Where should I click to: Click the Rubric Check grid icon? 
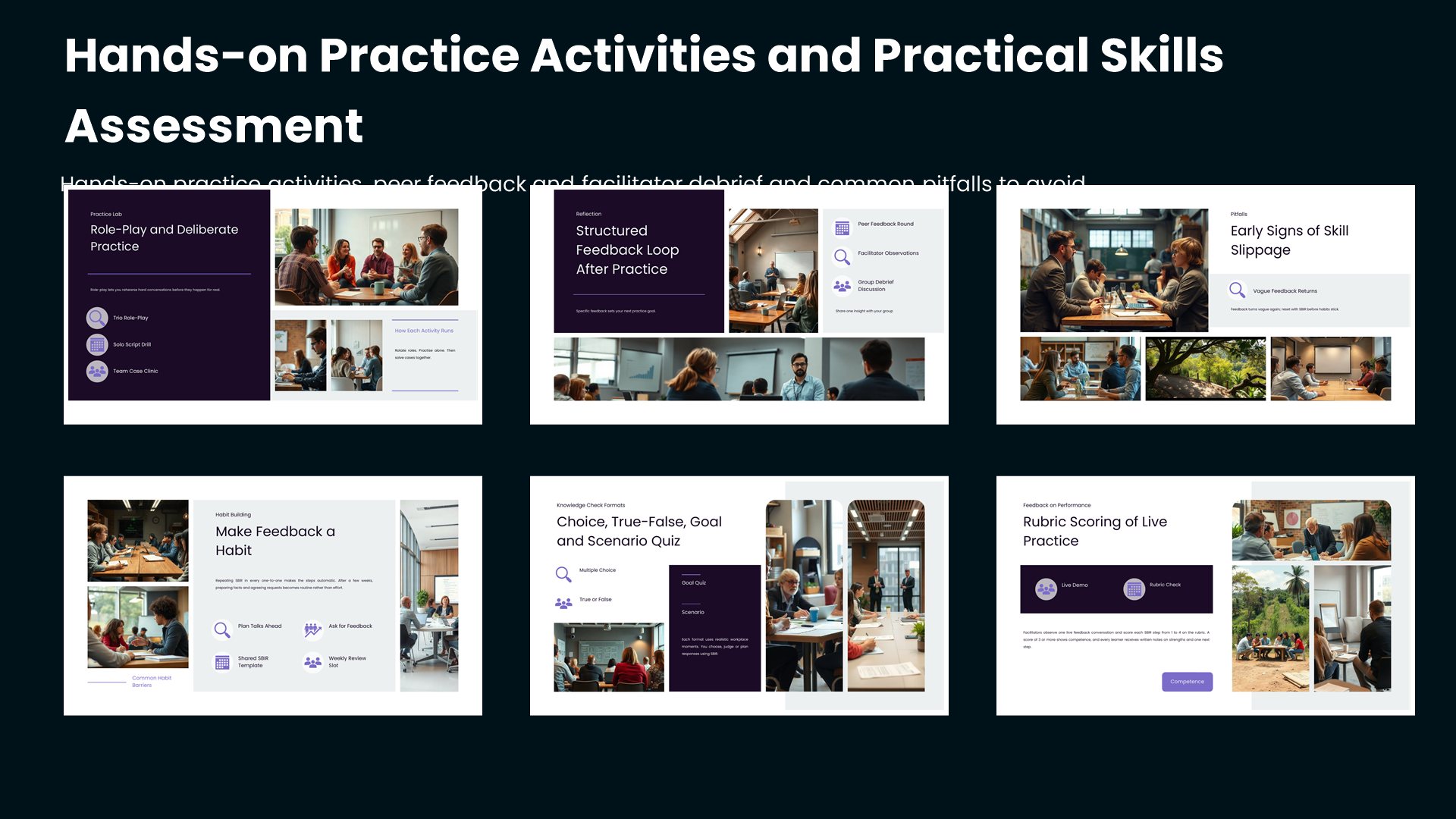(x=1134, y=588)
